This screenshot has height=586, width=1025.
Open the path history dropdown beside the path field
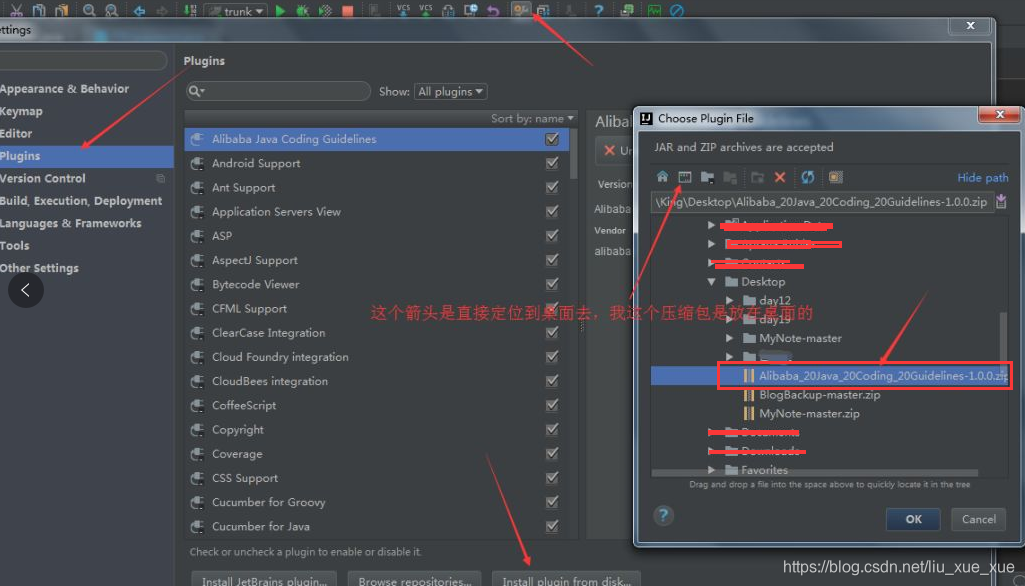coord(1001,201)
